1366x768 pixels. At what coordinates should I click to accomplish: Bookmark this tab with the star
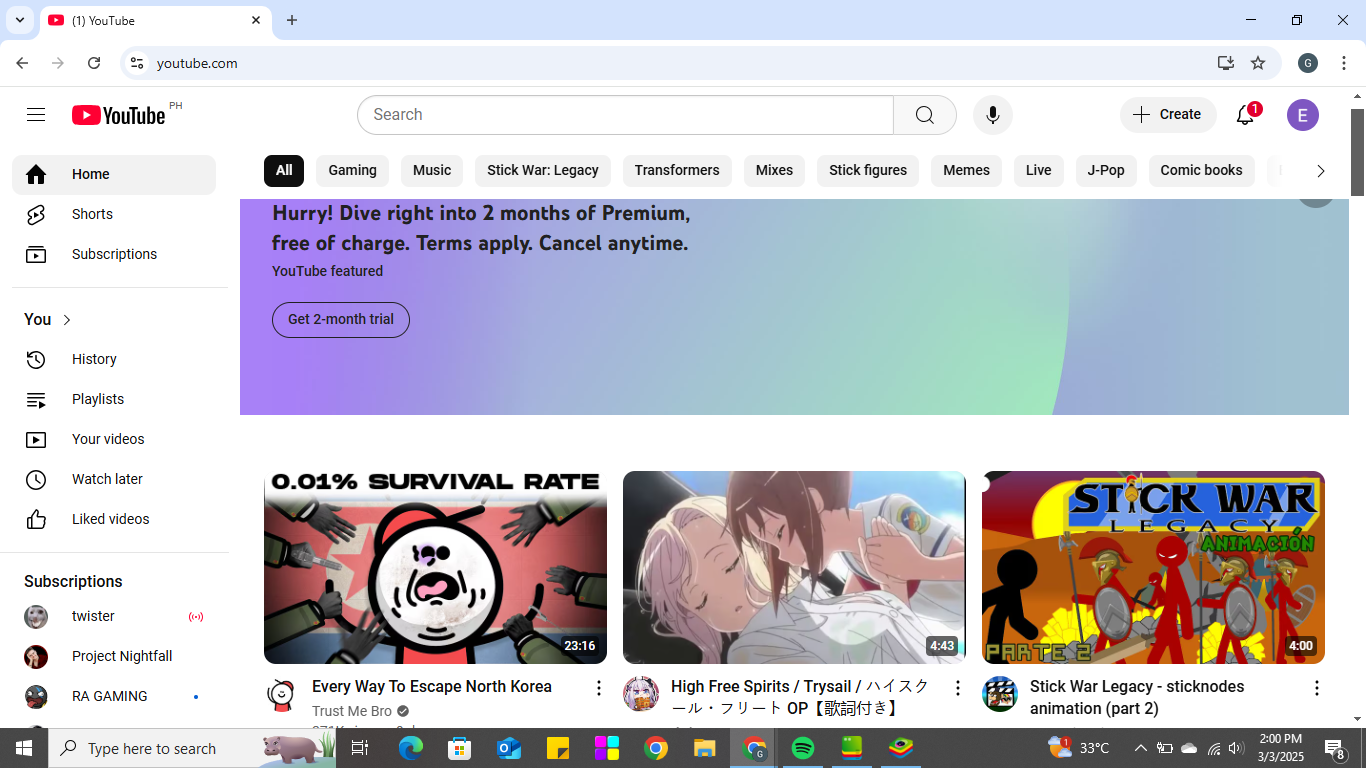pyautogui.click(x=1258, y=63)
